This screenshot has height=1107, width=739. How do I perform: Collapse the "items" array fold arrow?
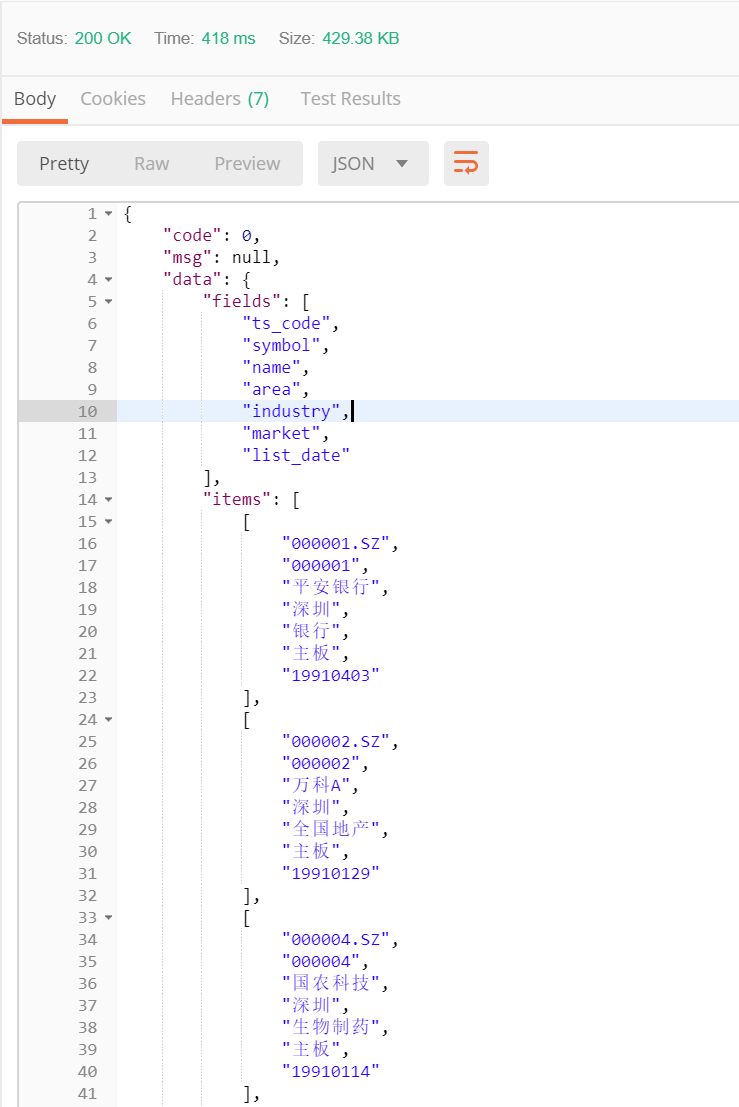109,500
